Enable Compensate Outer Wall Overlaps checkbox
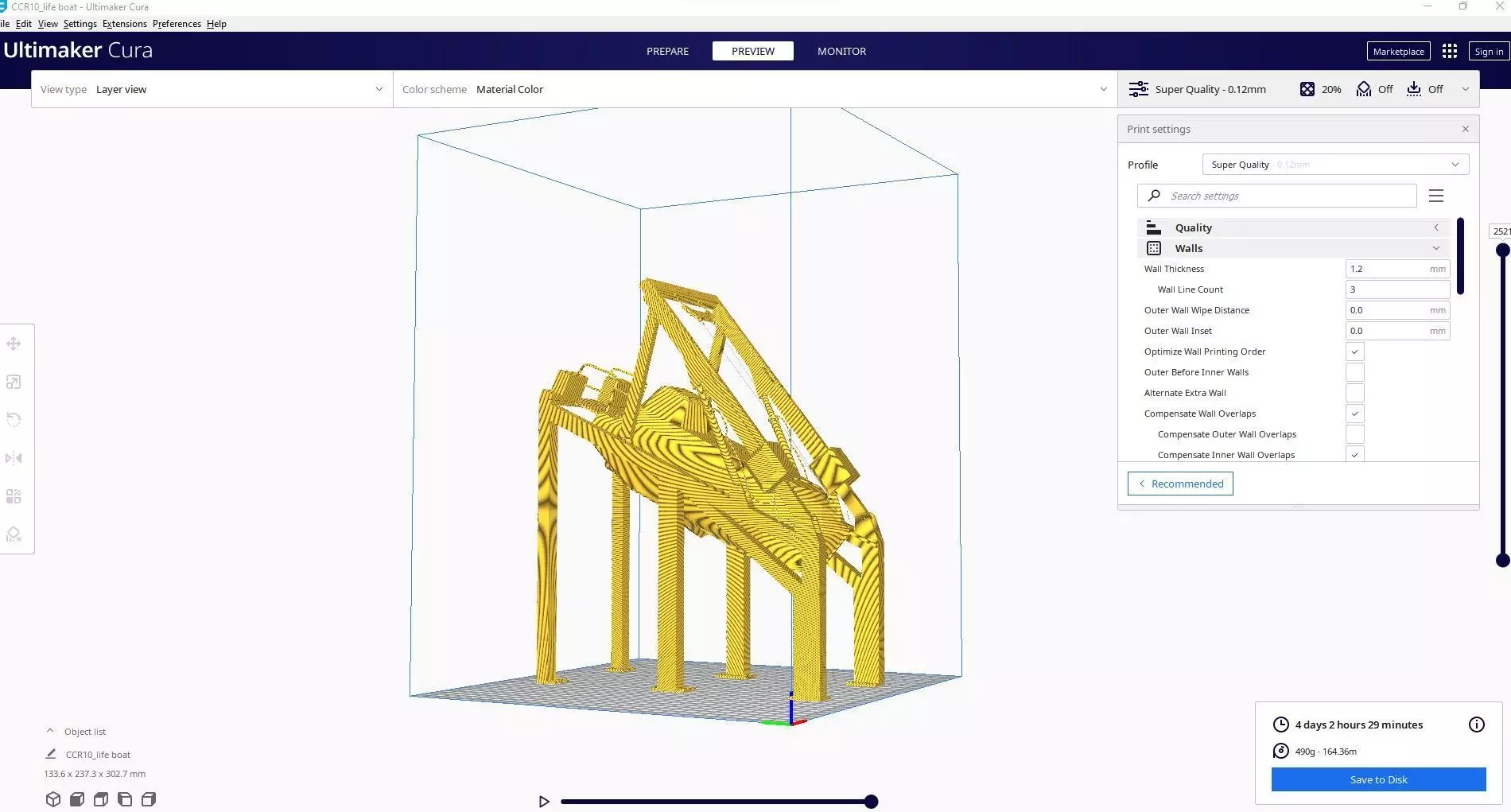1511x812 pixels. click(1355, 434)
